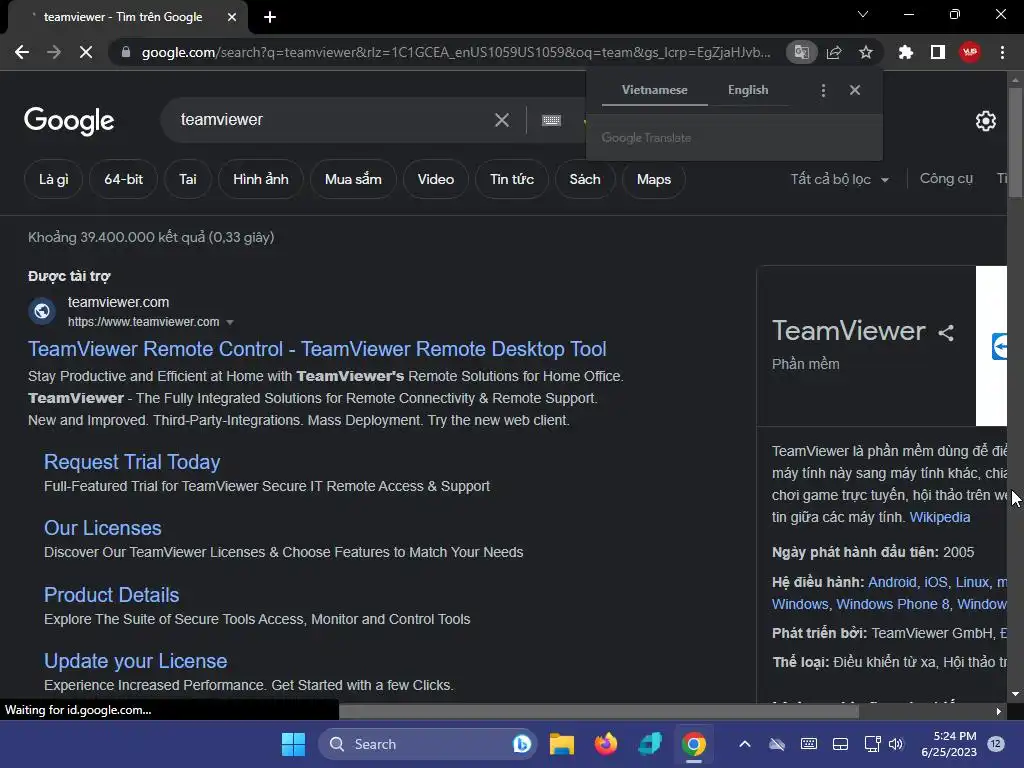Open the 'Update your License' sitelink
Screen dimensions: 1024x768
136,661
